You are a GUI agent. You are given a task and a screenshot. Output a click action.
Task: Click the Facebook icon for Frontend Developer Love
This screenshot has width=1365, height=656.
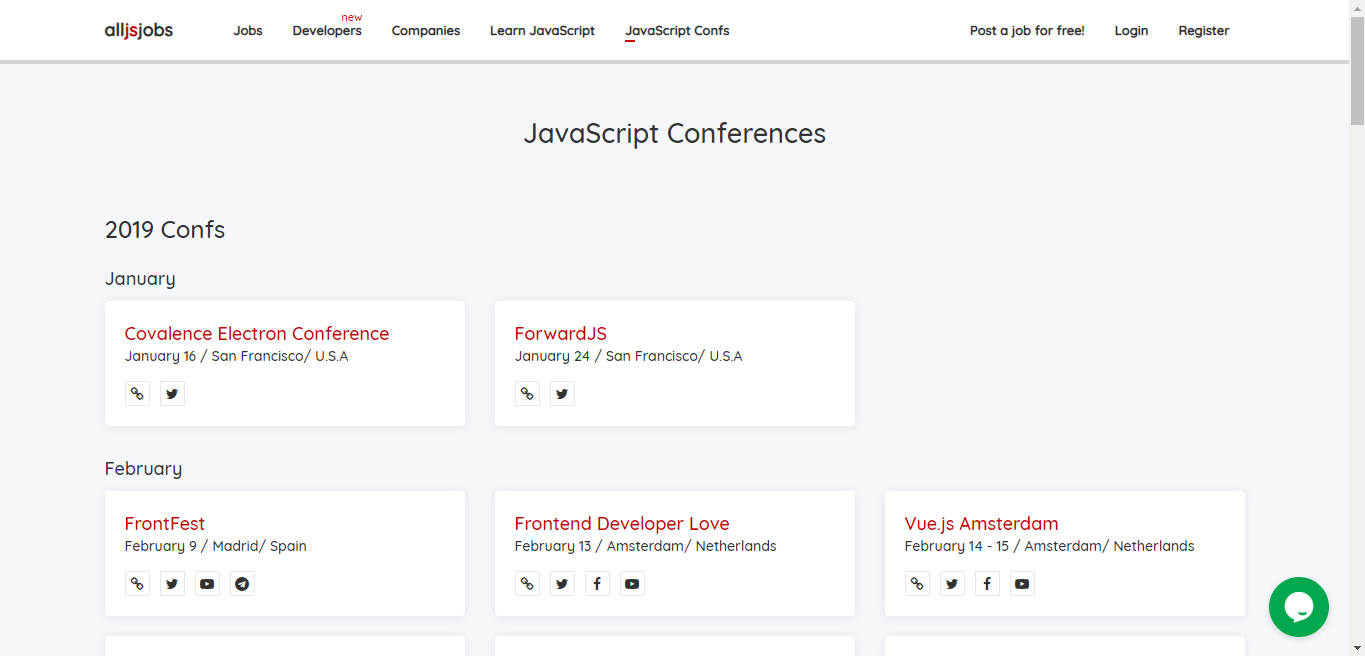click(597, 583)
